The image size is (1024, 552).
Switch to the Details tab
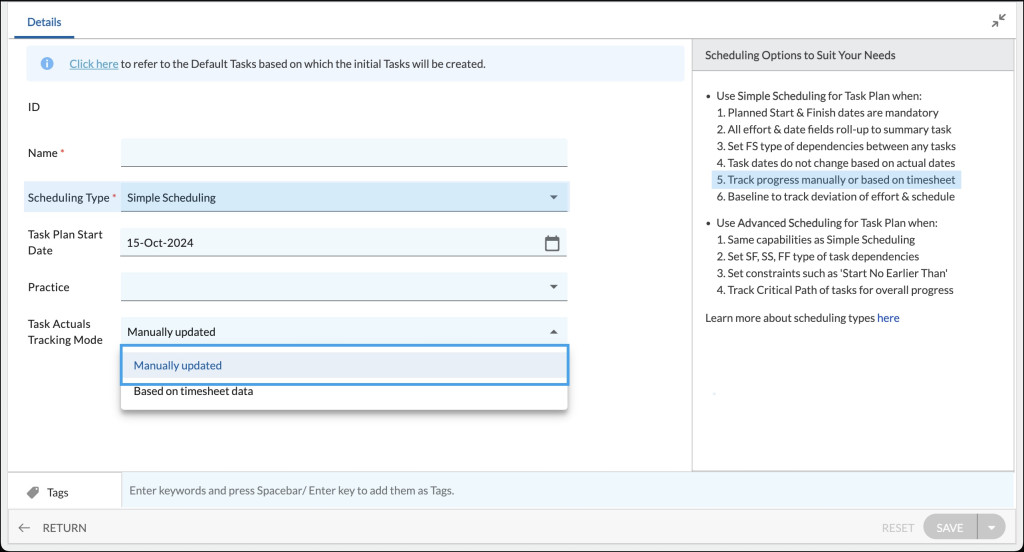44,22
